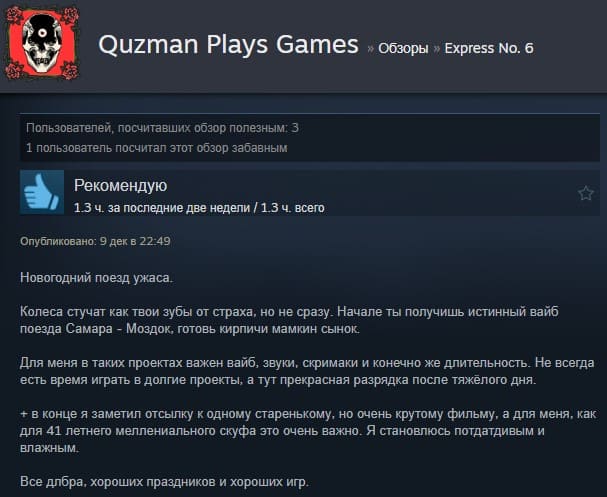Select the playtime line 1.3 ч. всего
This screenshot has width=607, height=497.
click(x=293, y=208)
